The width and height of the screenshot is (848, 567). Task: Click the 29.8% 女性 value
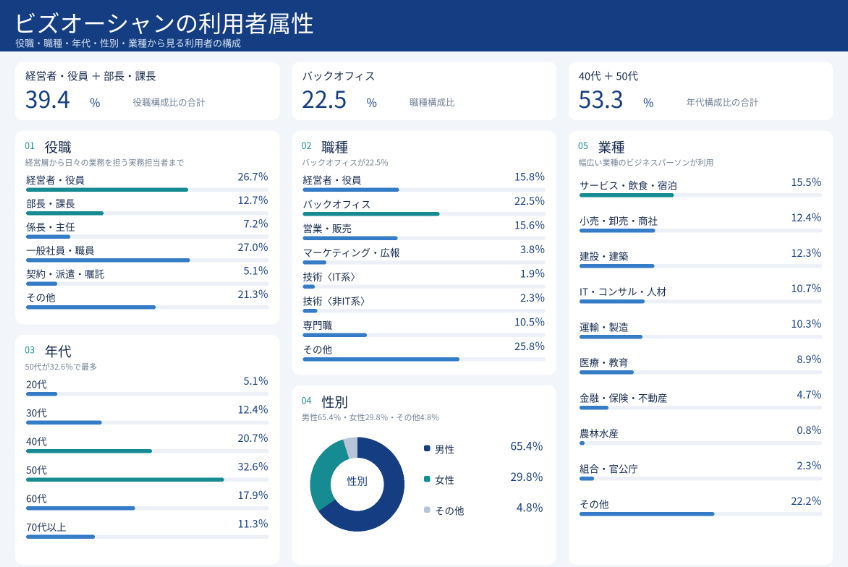(x=527, y=477)
